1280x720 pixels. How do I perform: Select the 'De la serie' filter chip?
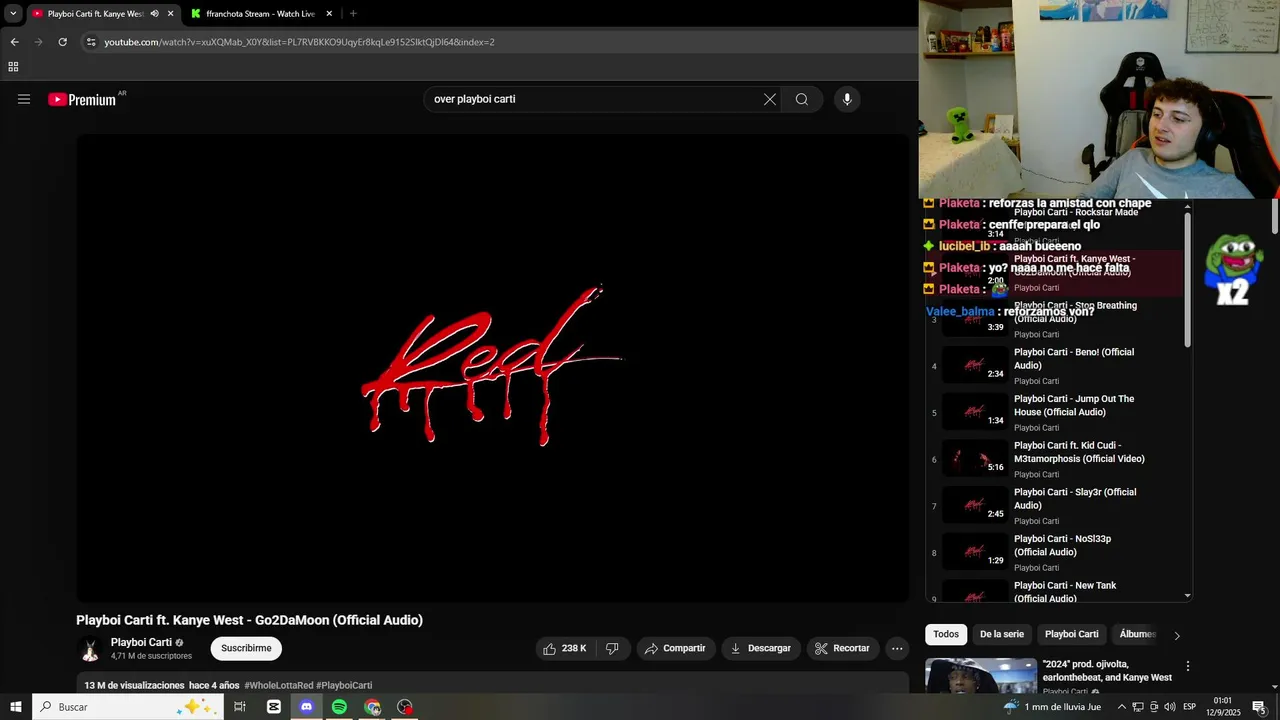[x=1002, y=634]
